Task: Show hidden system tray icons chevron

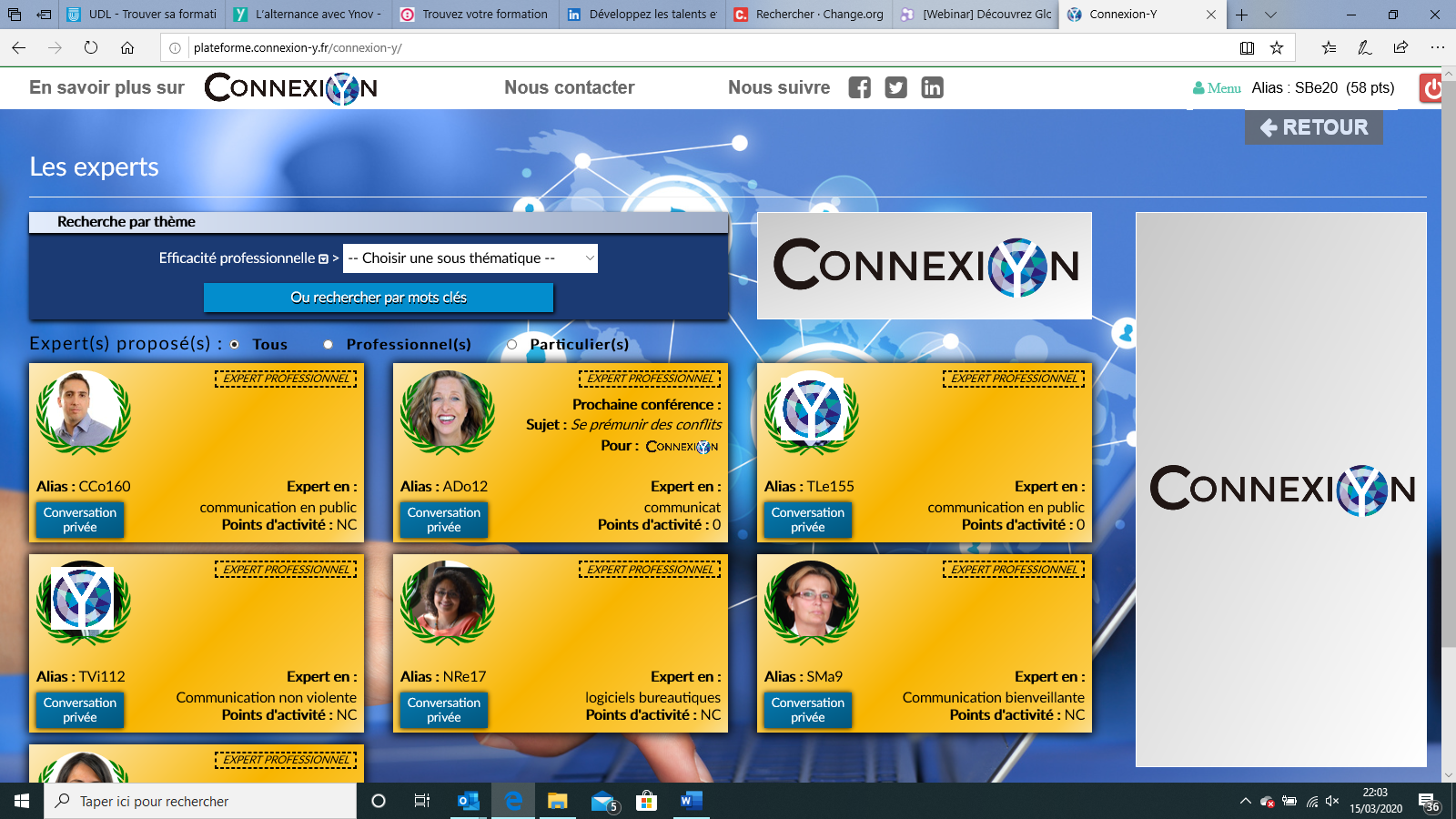Action: pos(1245,801)
